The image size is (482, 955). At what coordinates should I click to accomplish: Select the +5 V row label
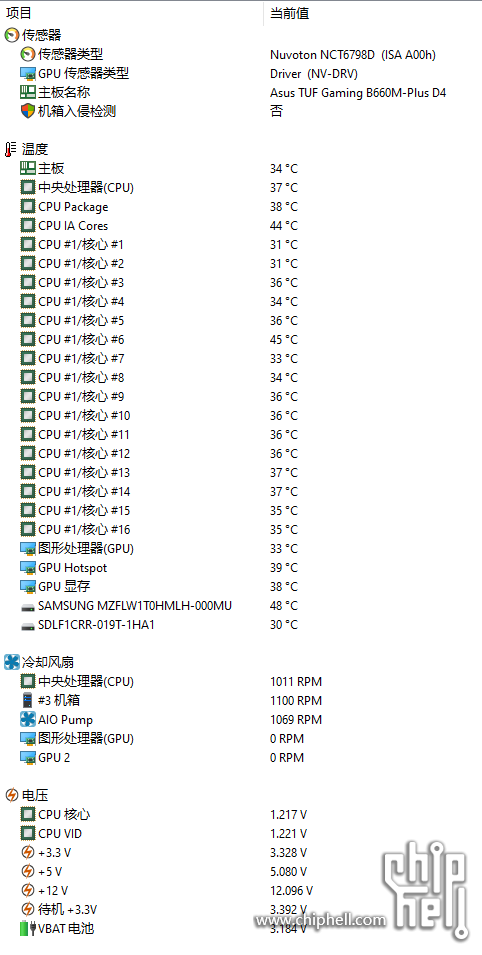click(x=50, y=872)
